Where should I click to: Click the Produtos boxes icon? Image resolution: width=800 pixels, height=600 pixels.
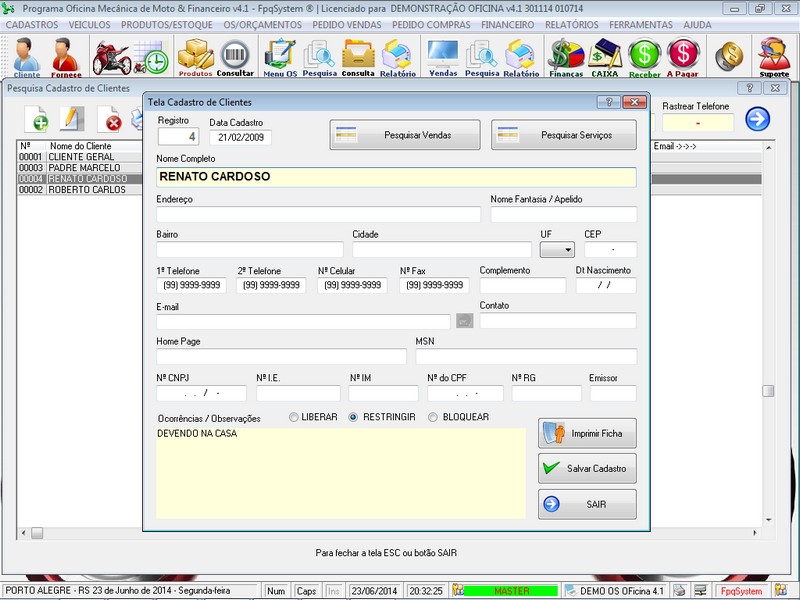[x=195, y=56]
